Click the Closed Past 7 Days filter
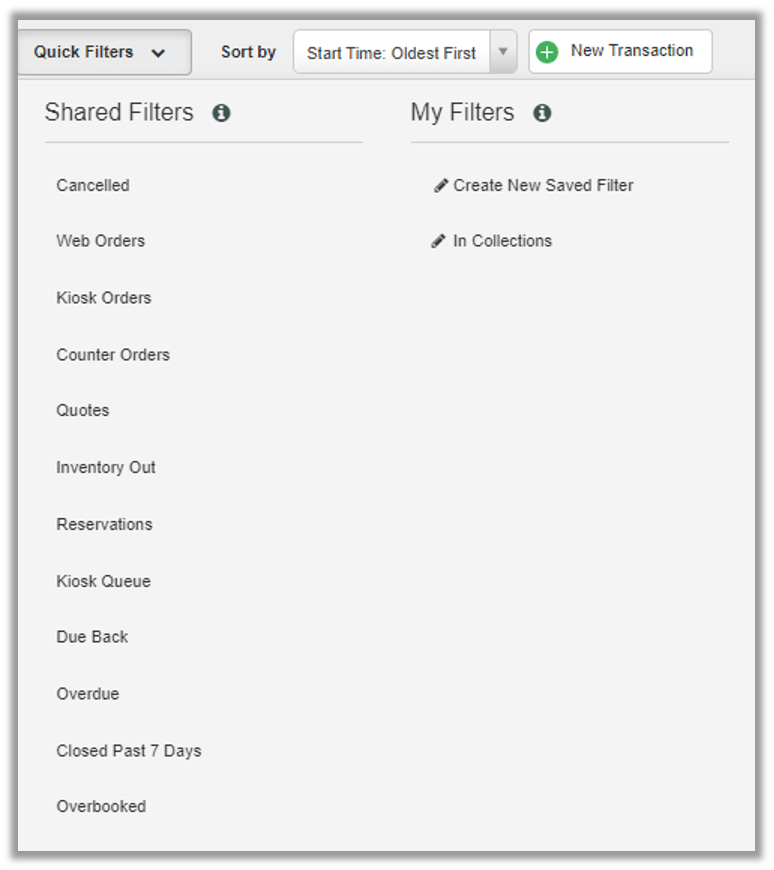774x870 pixels. 129,751
